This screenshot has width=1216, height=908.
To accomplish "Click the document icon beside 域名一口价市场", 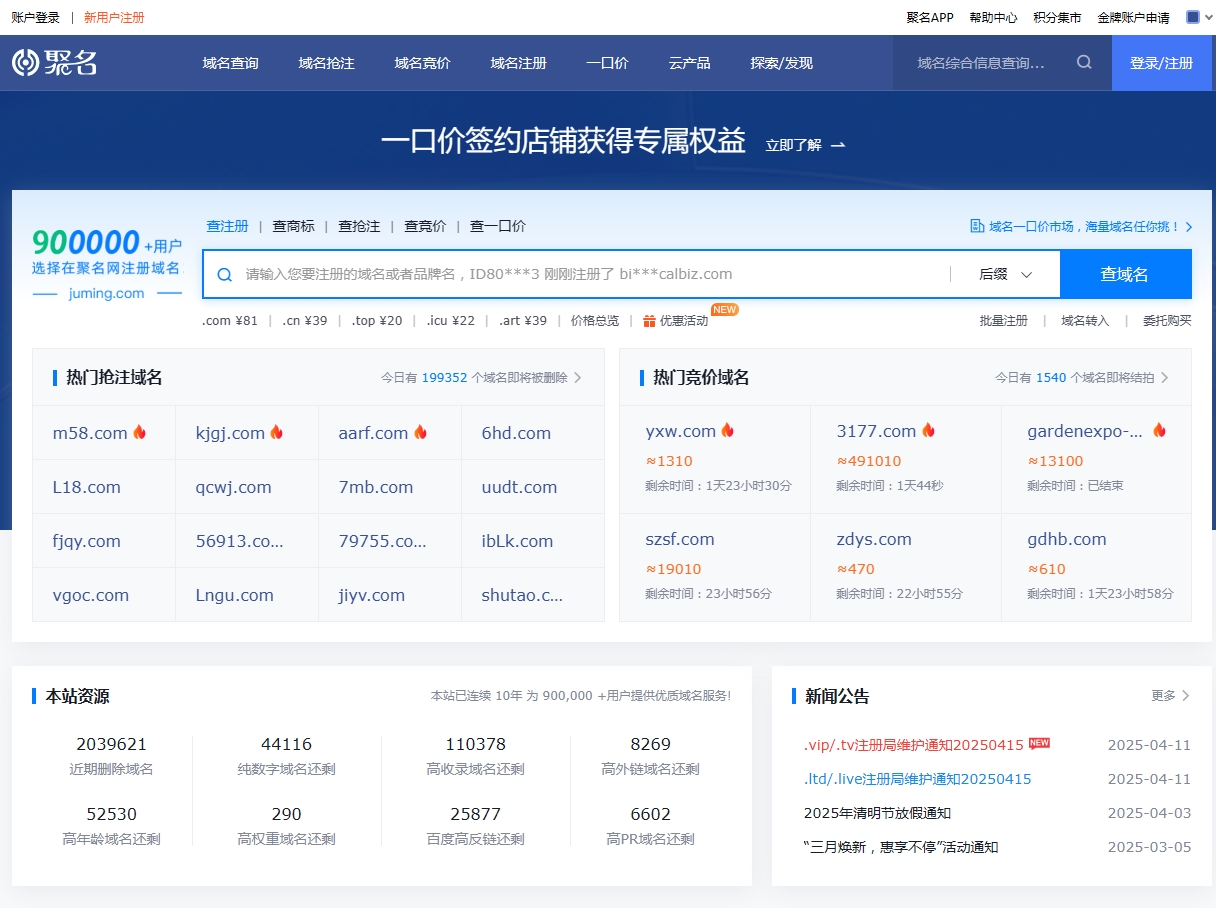I will [977, 226].
